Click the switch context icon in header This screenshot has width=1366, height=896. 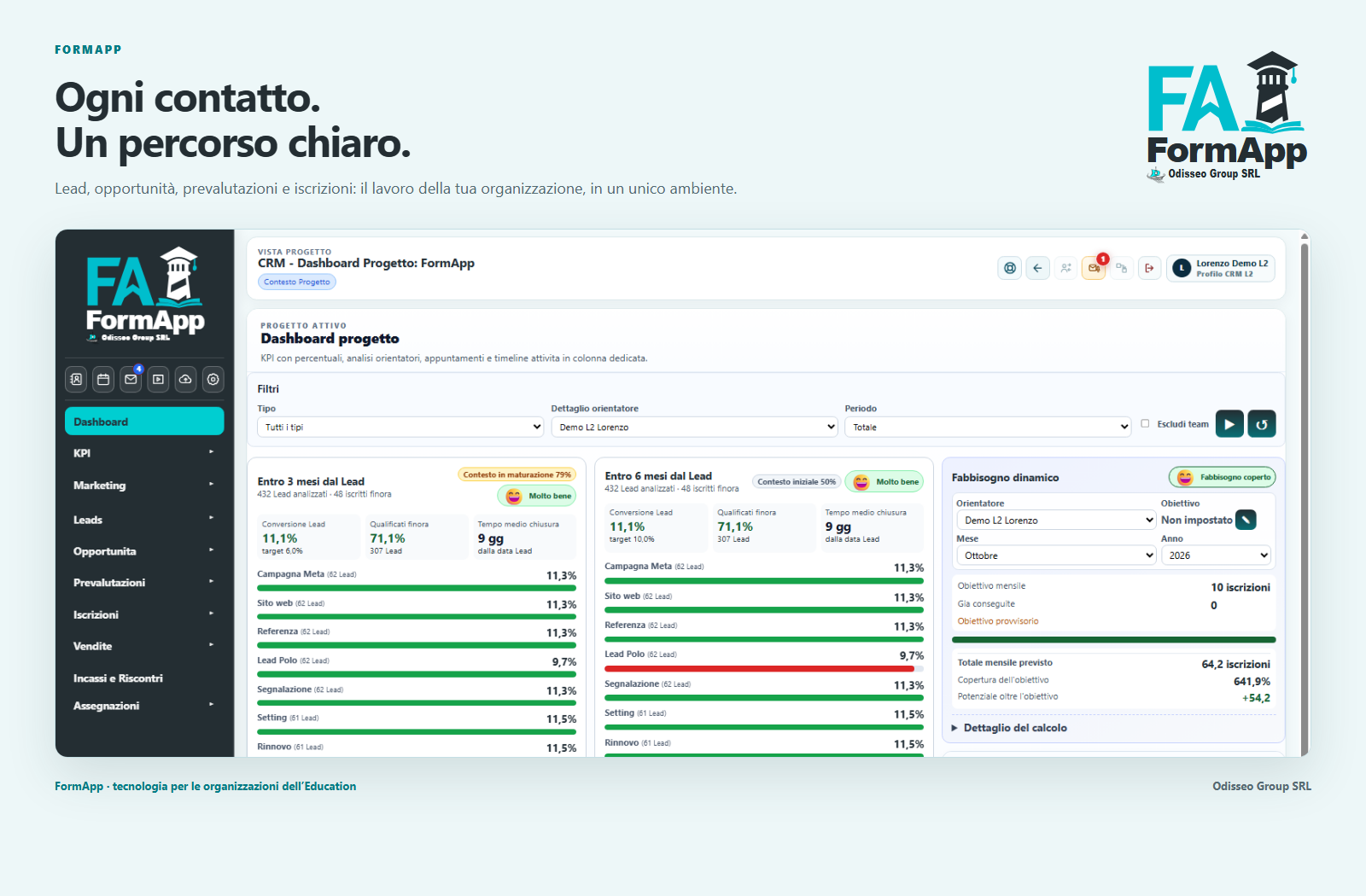coord(1121,268)
